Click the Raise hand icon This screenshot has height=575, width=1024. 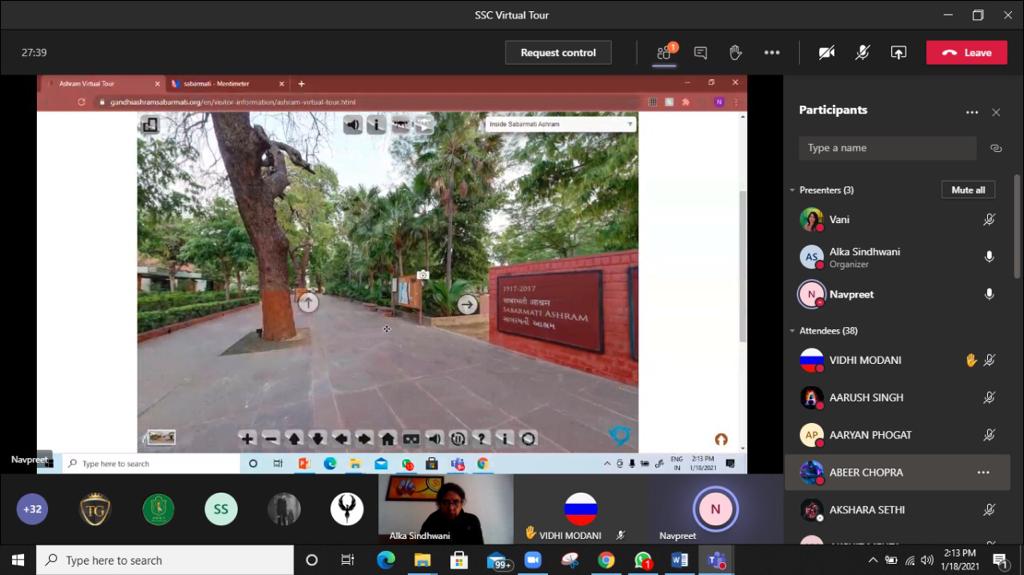click(735, 52)
